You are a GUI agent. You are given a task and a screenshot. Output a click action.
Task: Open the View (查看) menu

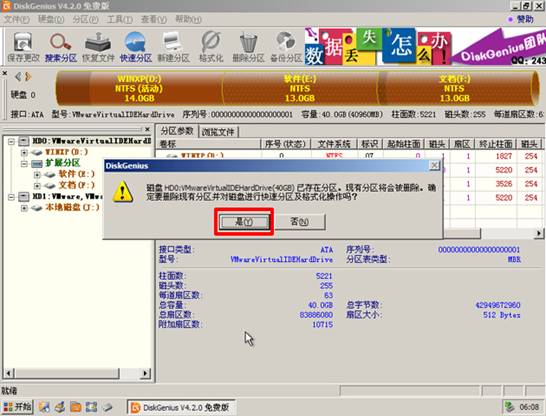tap(154, 19)
